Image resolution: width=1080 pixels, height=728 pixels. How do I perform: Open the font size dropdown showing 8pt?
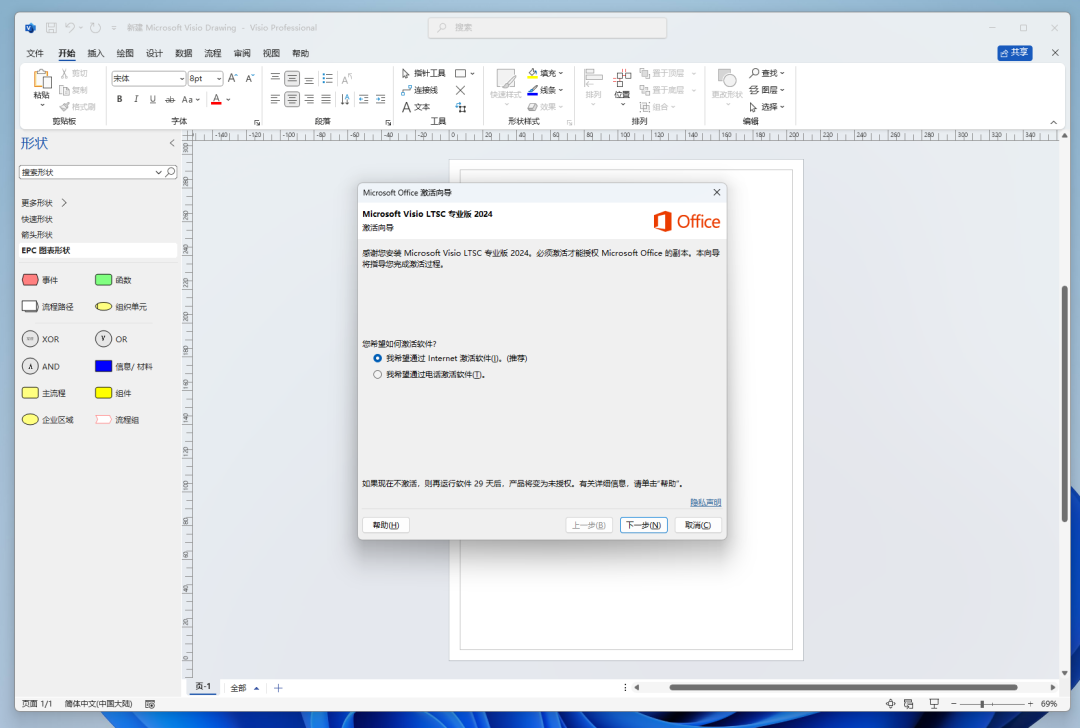(219, 79)
